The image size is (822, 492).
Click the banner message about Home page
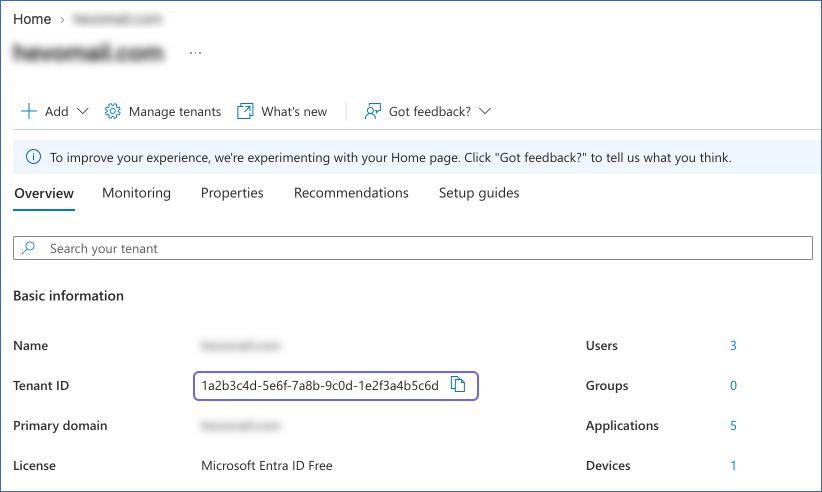coord(391,158)
